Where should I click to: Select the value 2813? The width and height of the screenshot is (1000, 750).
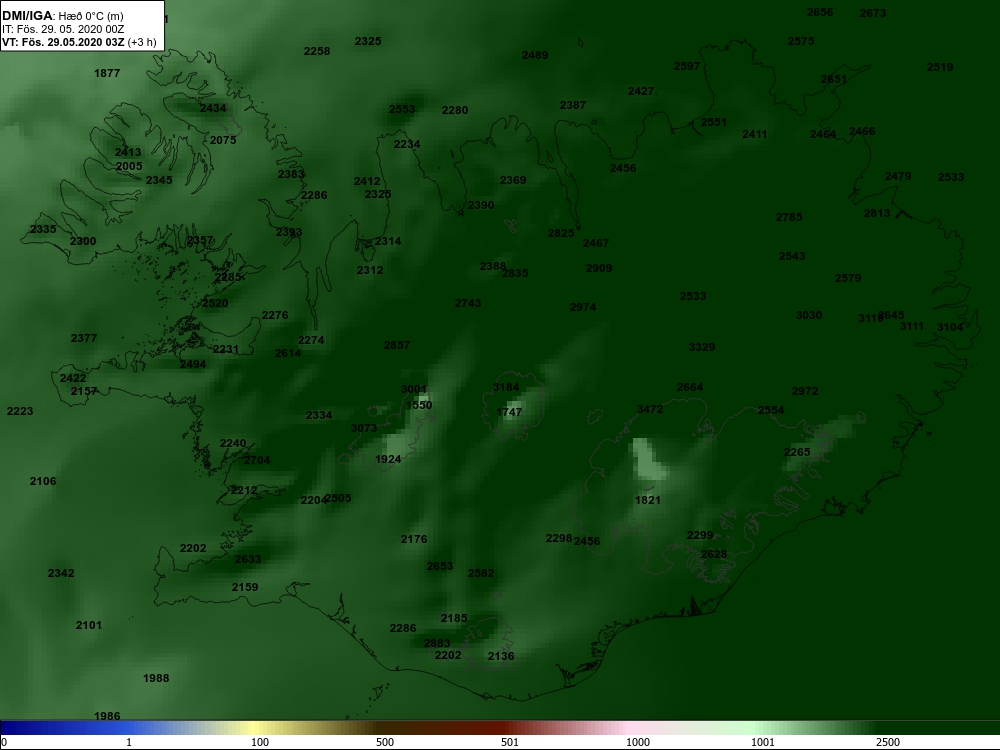(877, 214)
